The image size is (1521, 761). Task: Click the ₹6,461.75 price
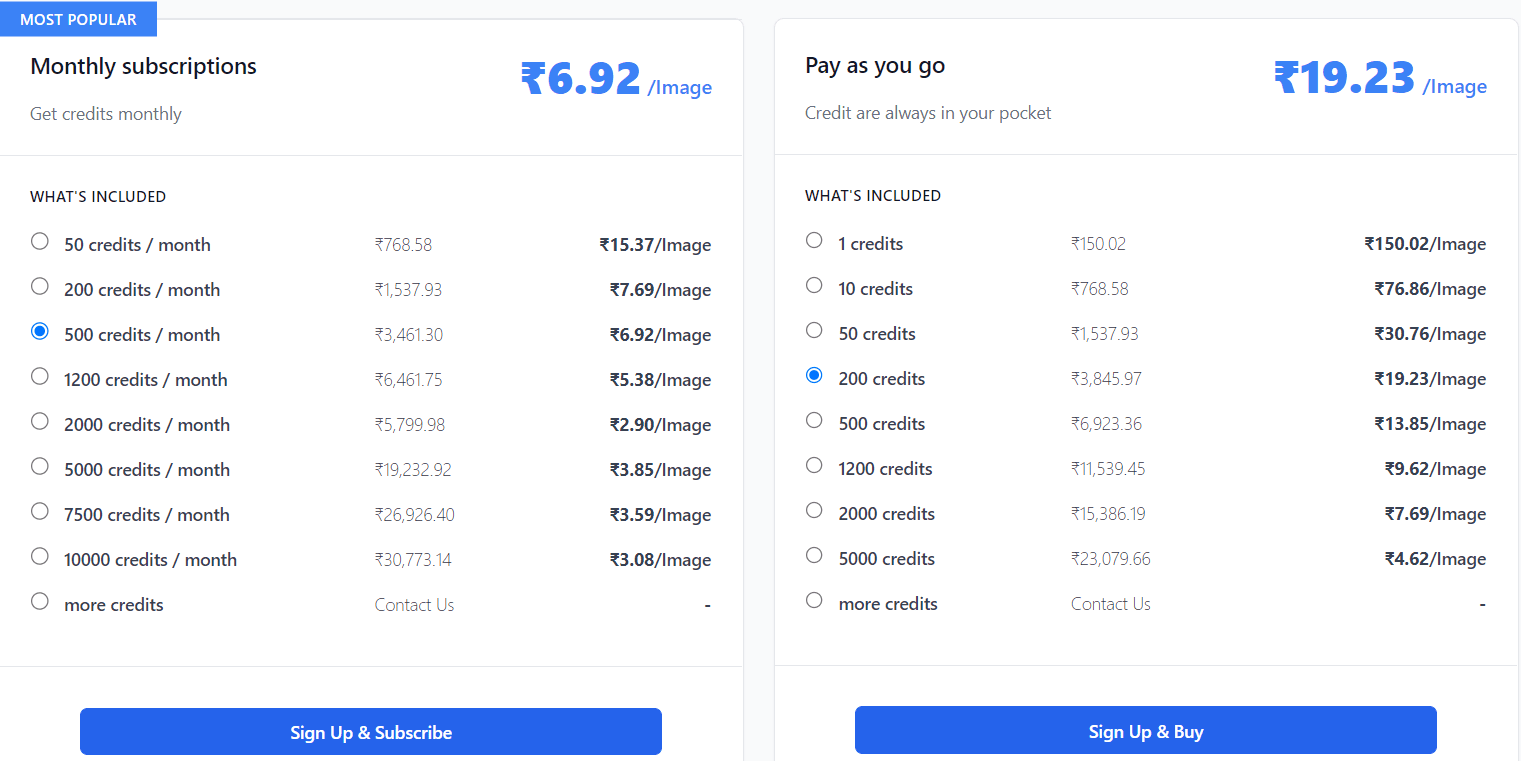click(408, 380)
